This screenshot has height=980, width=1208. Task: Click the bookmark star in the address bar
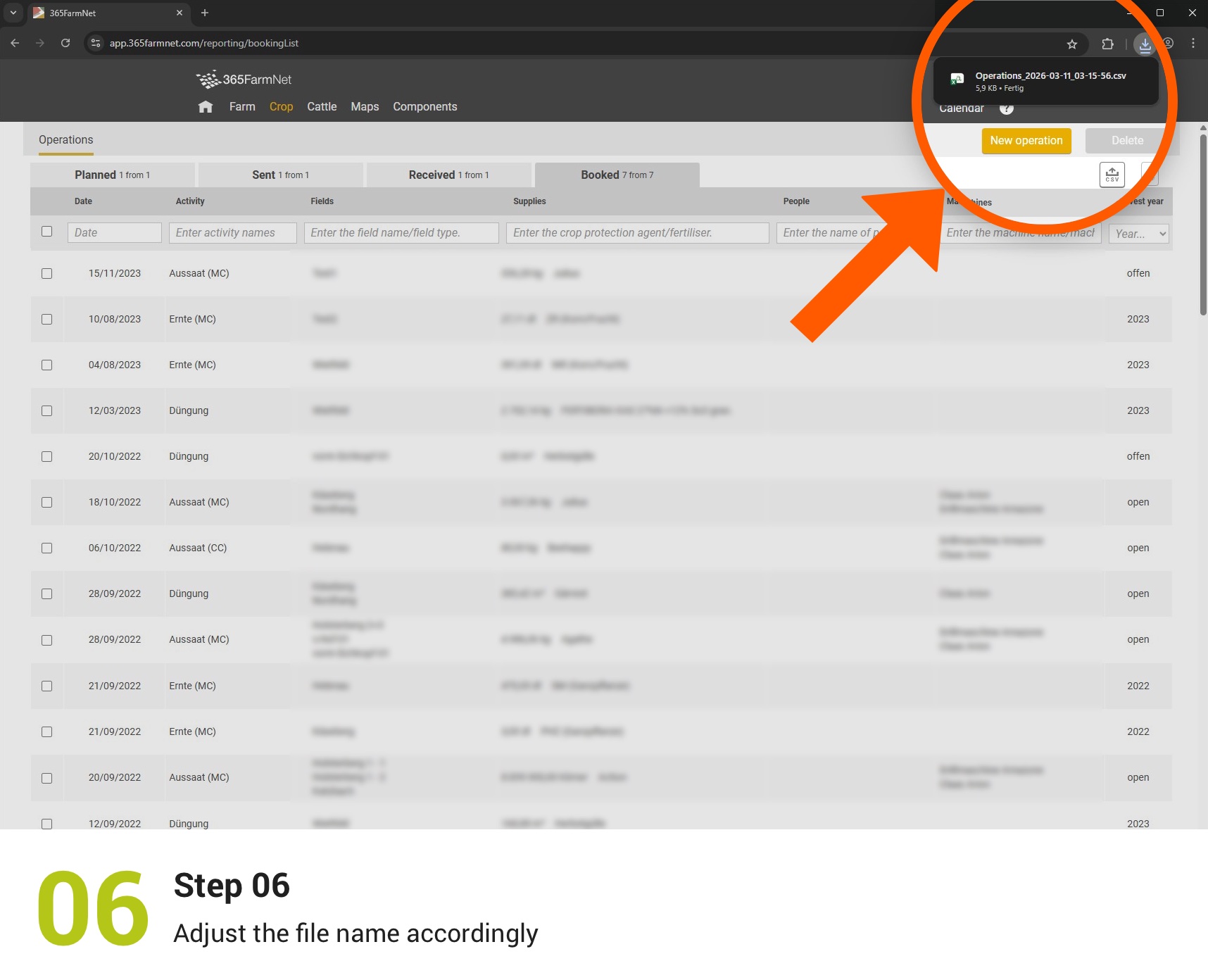(1072, 44)
